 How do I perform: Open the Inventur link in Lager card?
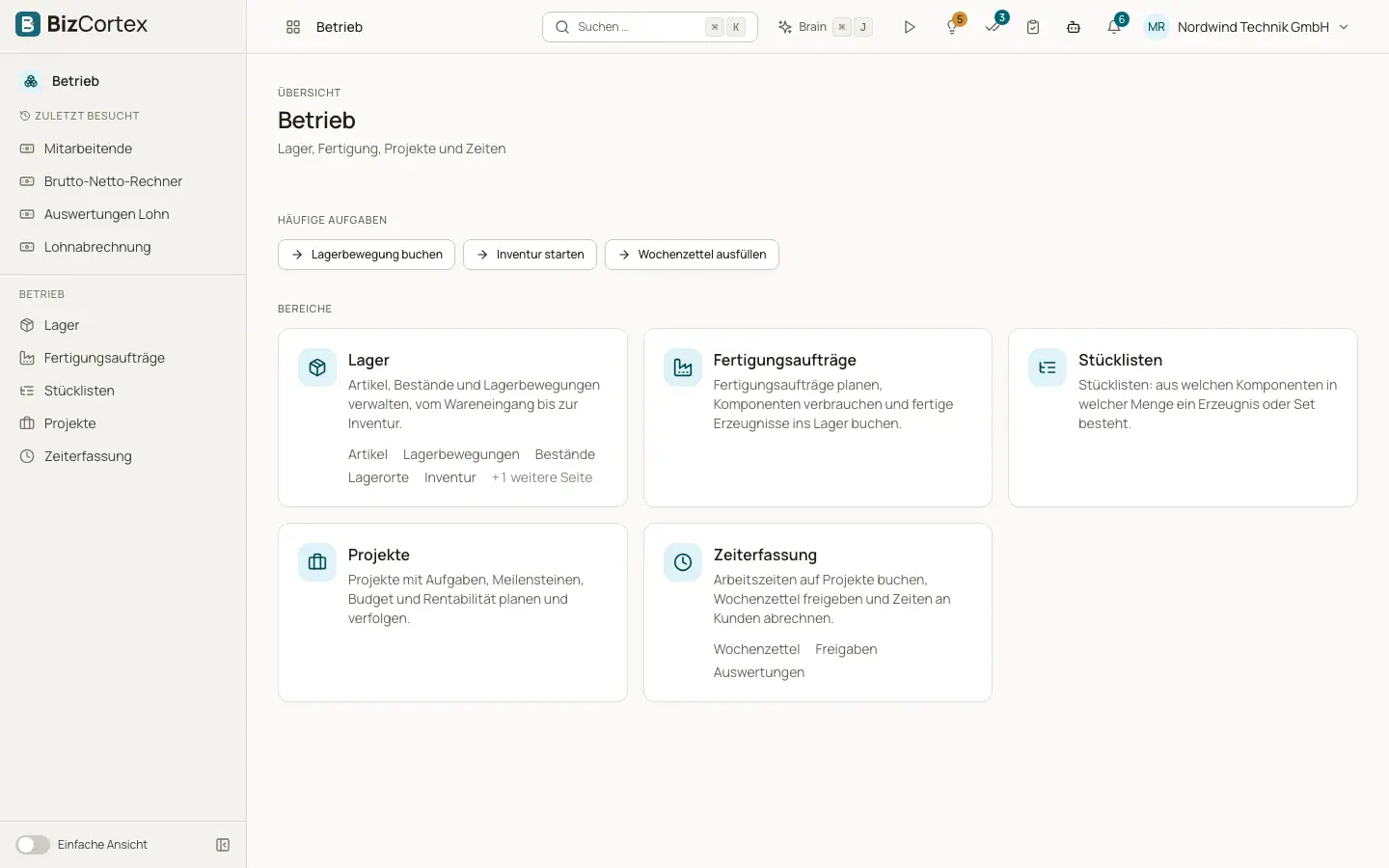click(450, 477)
